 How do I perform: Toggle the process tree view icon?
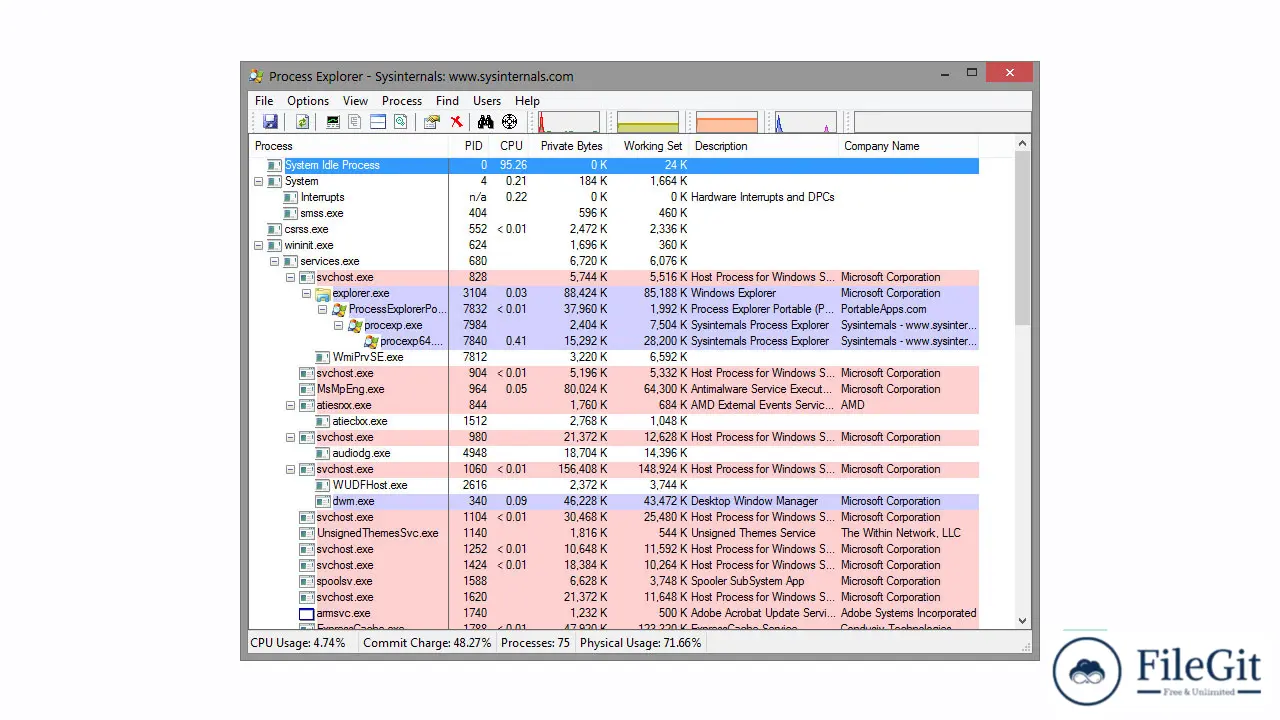(355, 122)
